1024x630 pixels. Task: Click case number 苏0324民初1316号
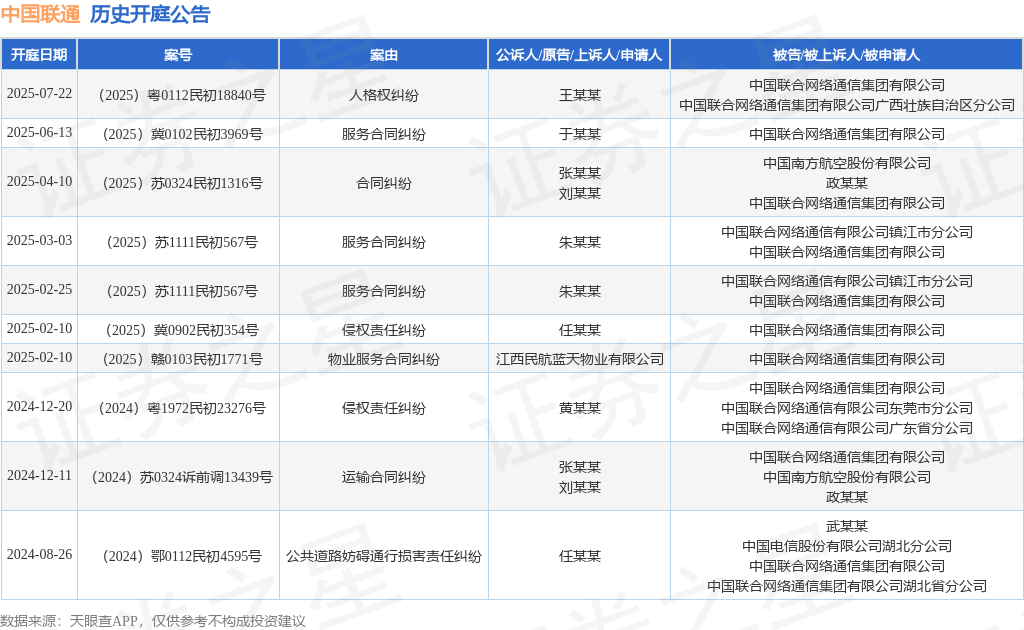[x=182, y=183]
